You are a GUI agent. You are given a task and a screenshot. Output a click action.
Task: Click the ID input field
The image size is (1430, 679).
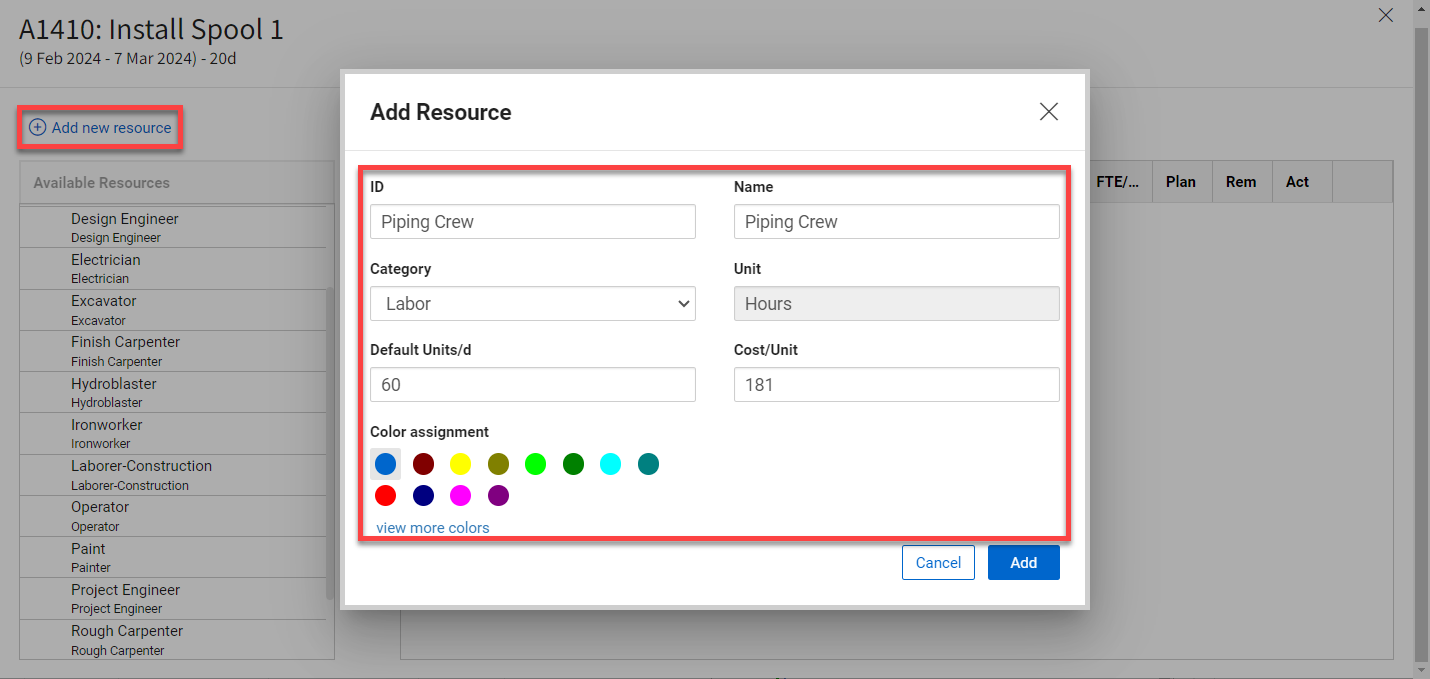(x=532, y=222)
